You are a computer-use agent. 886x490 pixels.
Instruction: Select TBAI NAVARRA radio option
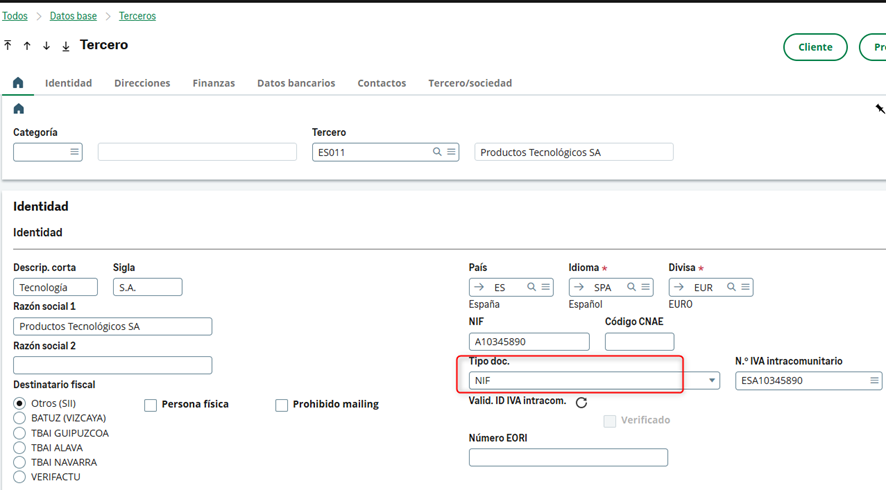click(20, 462)
